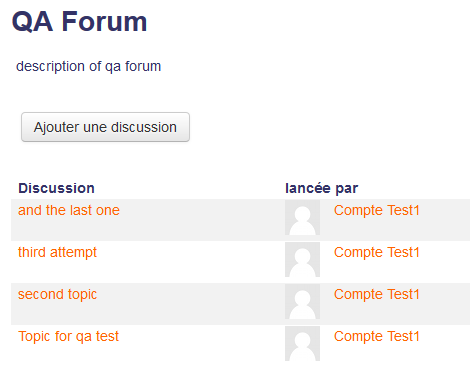View Compte Test1 profile from 'Topic for qa test' row
Screen dimensions: 470x376
pos(377,336)
